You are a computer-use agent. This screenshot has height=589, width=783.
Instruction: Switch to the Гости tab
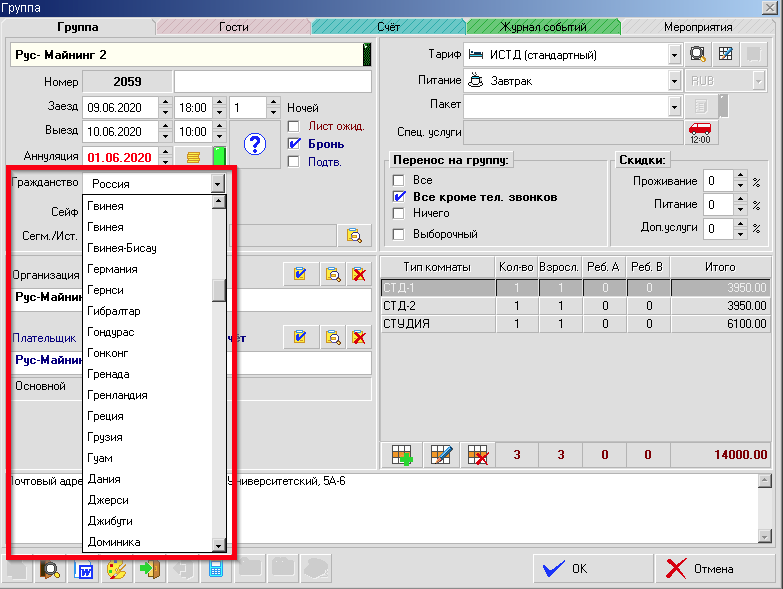233,27
